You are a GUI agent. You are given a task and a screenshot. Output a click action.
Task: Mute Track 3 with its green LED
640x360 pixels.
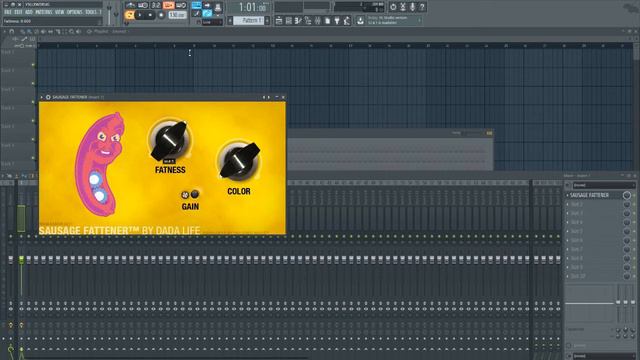coord(33,102)
